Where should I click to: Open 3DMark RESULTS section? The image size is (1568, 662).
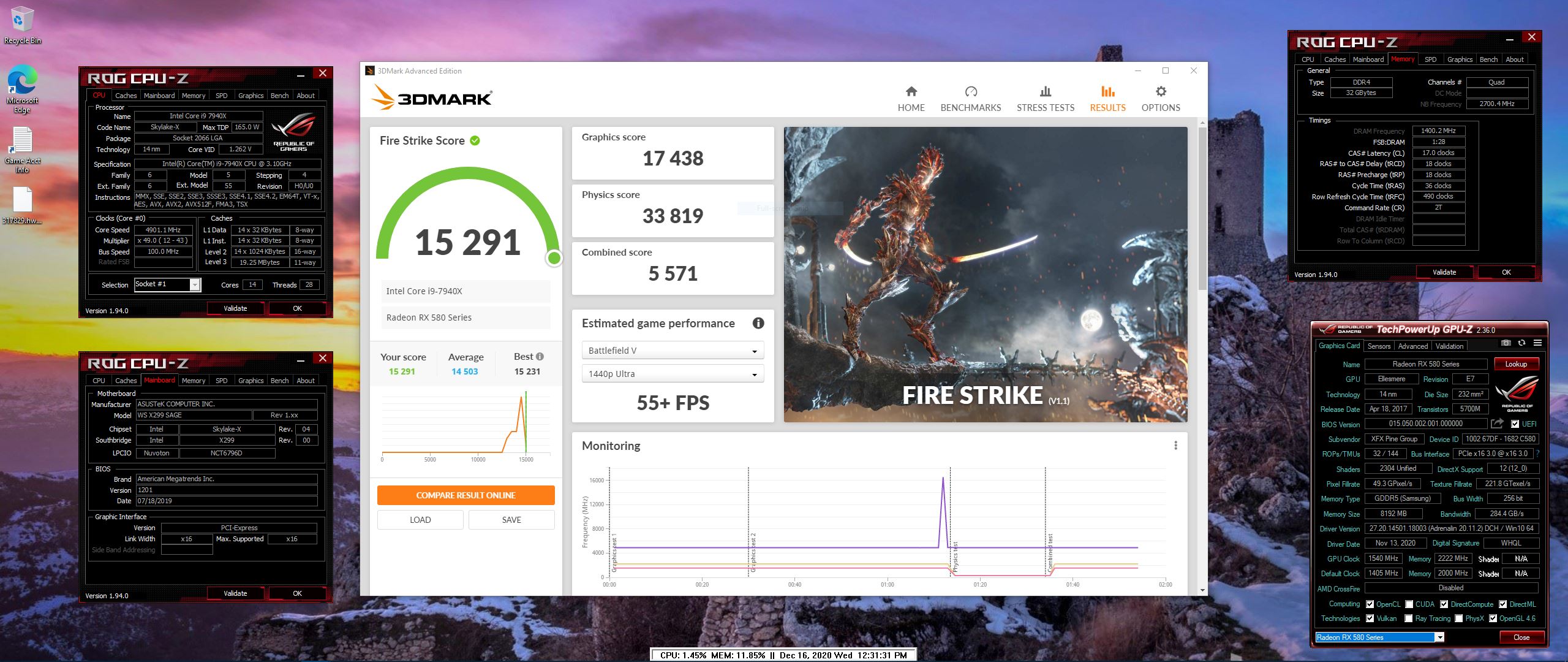1107,99
